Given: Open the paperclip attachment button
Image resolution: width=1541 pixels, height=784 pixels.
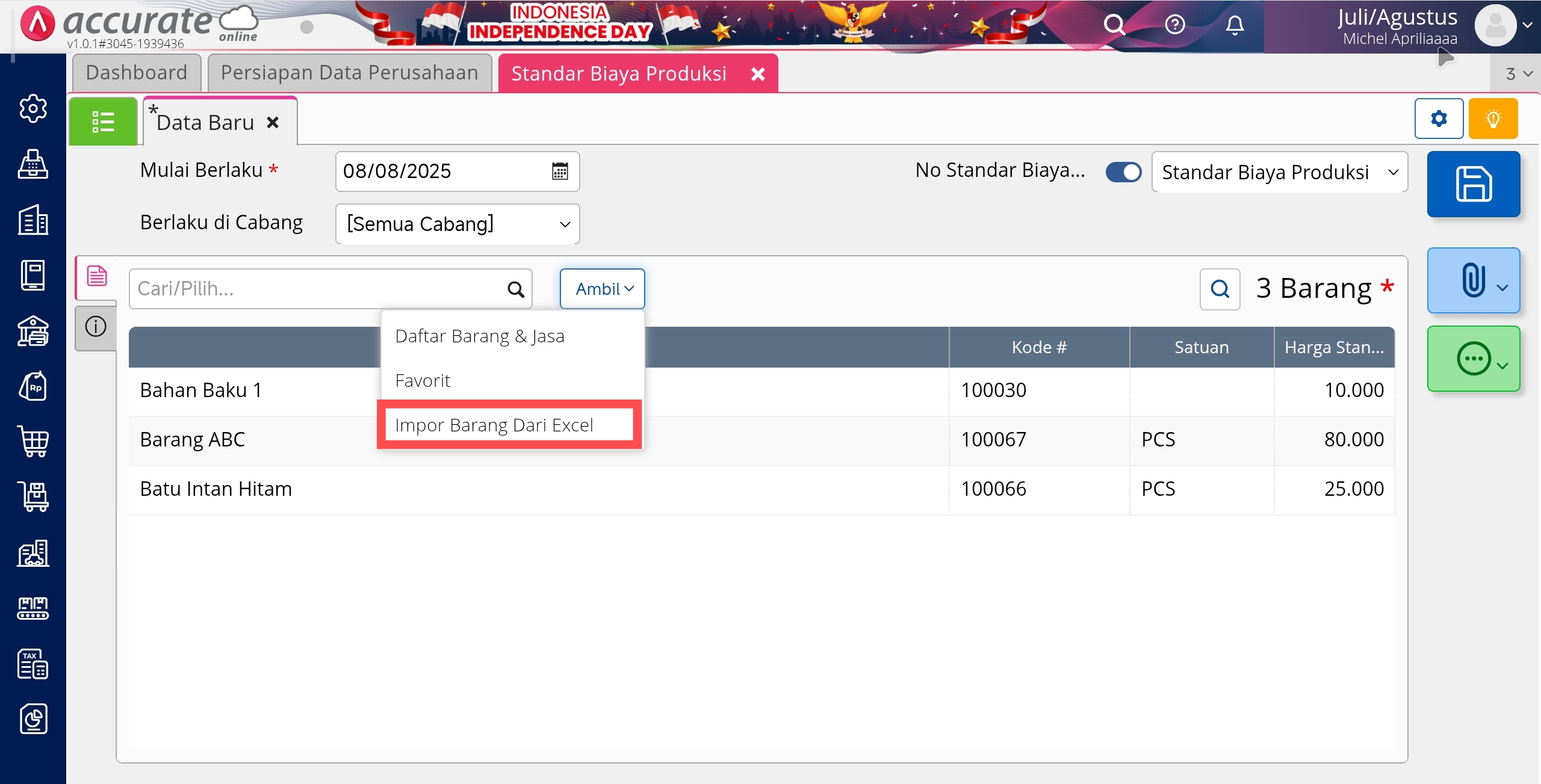Looking at the screenshot, I should [1473, 280].
